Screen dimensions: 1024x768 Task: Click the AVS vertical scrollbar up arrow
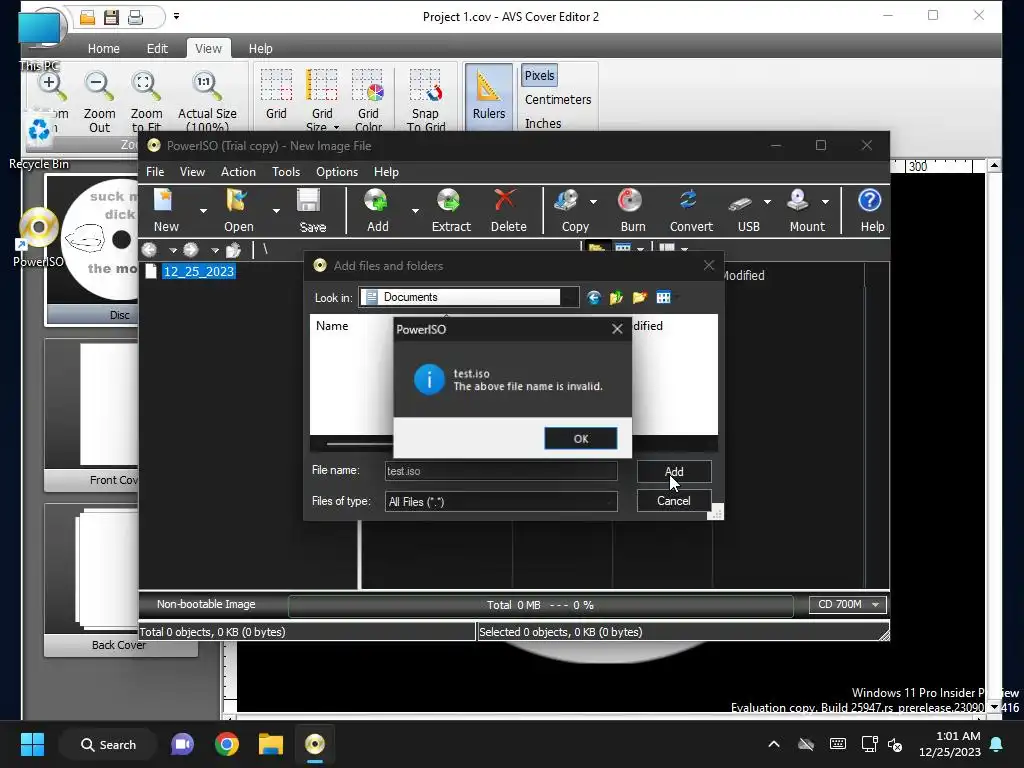[994, 165]
